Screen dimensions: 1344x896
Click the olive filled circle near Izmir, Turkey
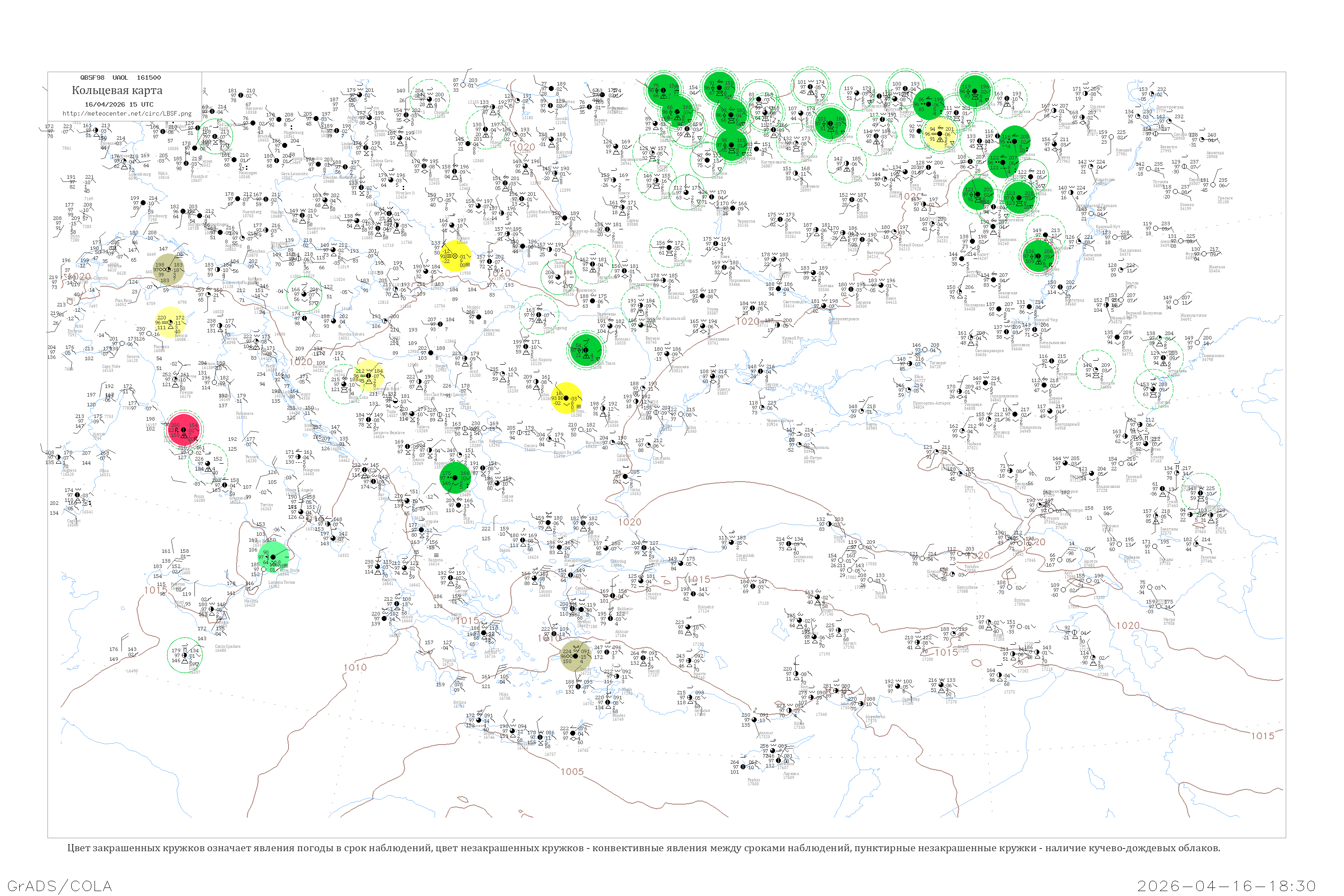pos(575,656)
